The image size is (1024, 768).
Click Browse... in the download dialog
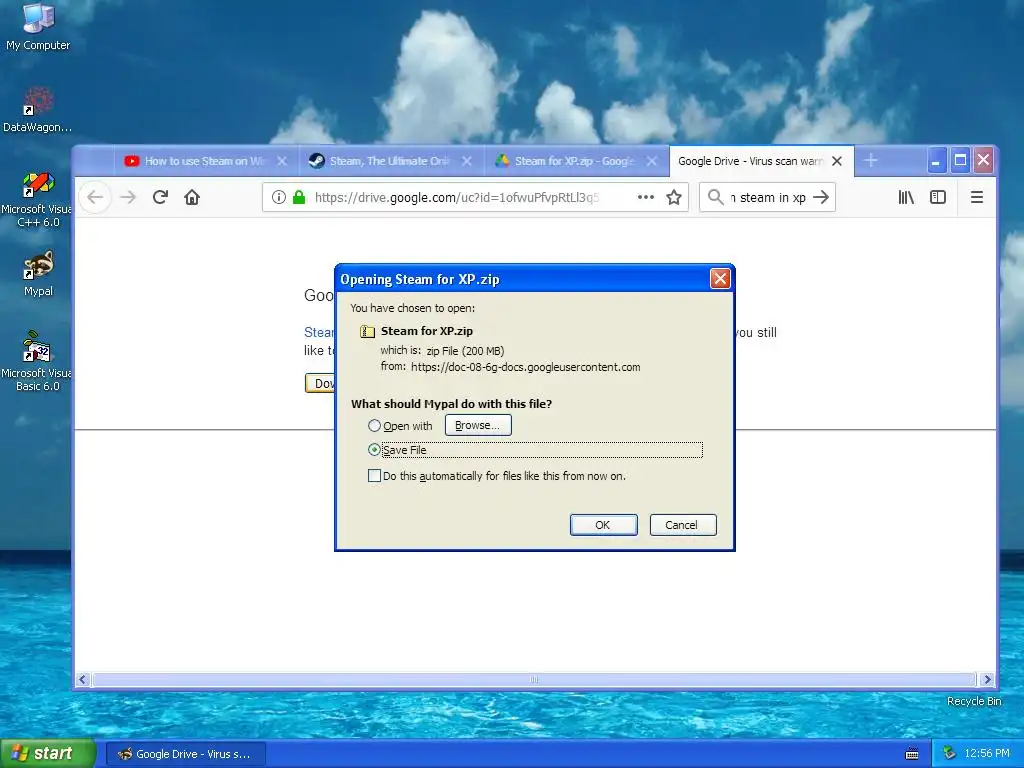pyautogui.click(x=478, y=425)
